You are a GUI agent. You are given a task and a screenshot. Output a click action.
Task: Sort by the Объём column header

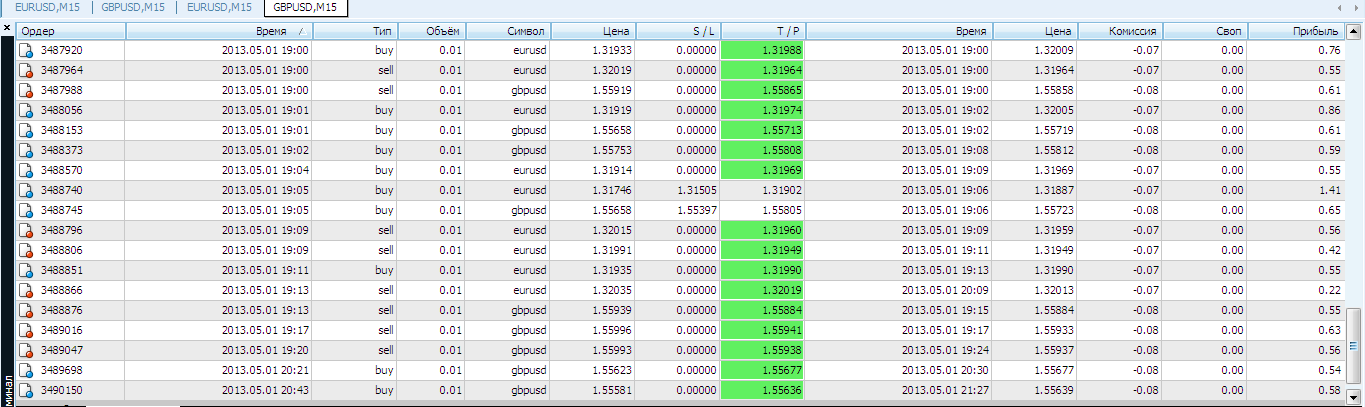(x=431, y=32)
